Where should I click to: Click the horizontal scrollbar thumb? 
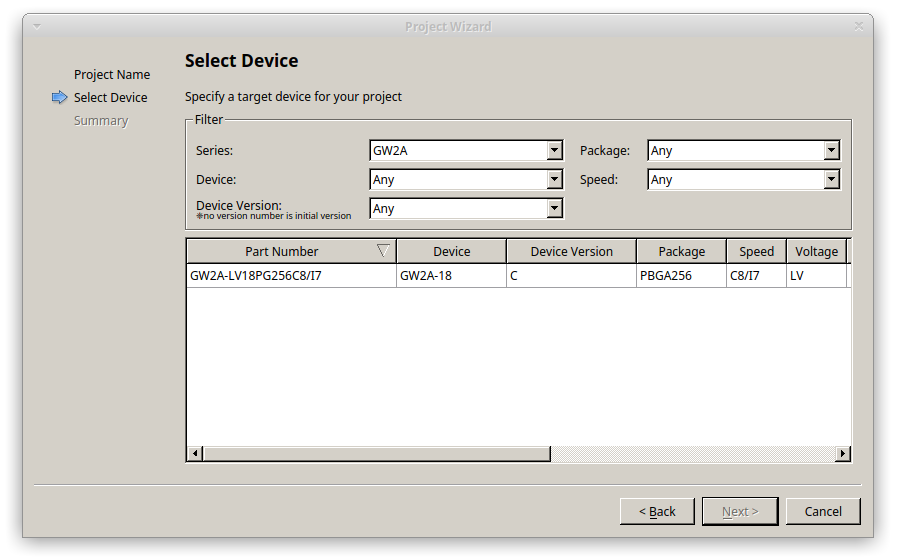[x=376, y=454]
